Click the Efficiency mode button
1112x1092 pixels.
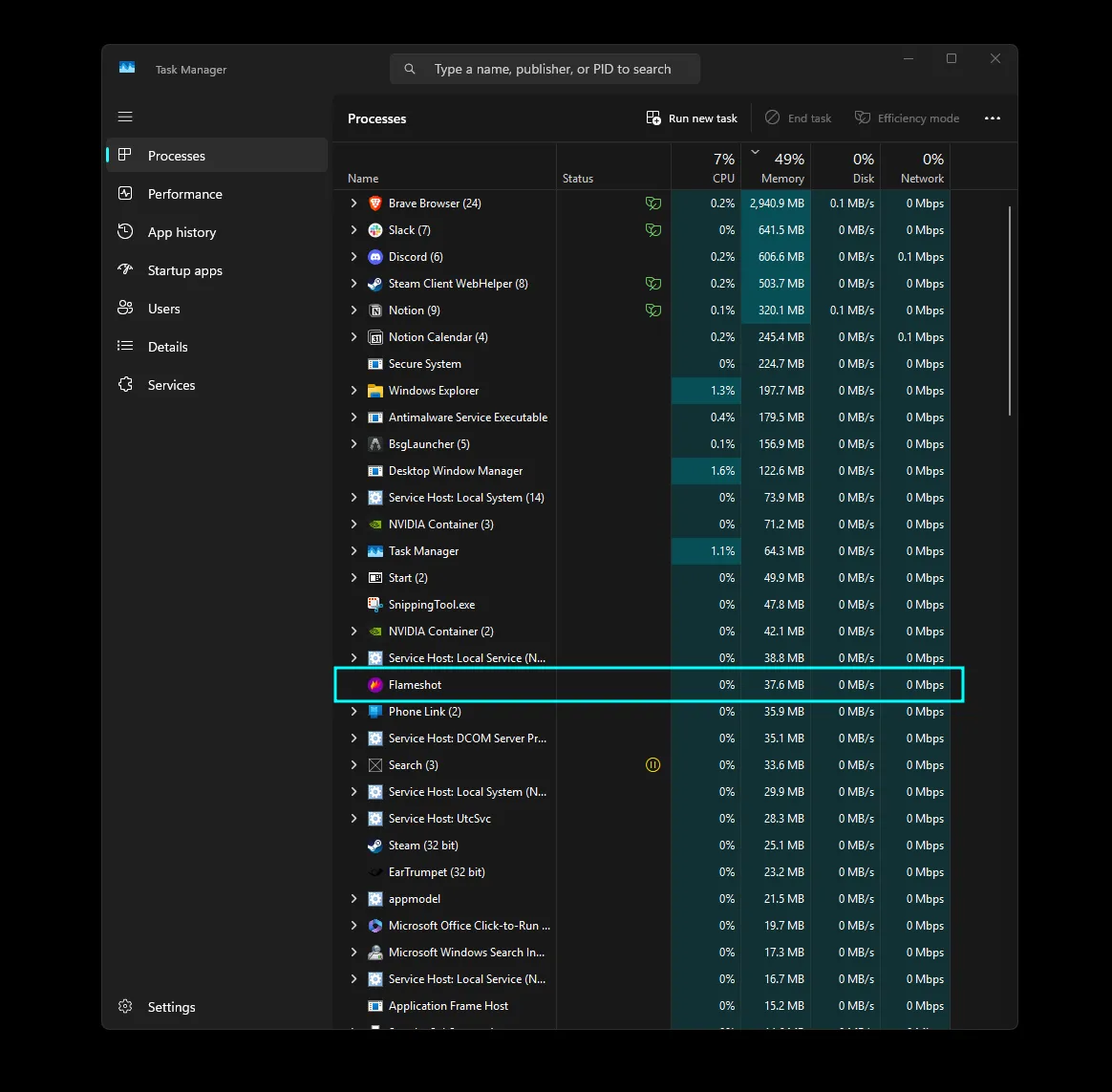point(907,118)
